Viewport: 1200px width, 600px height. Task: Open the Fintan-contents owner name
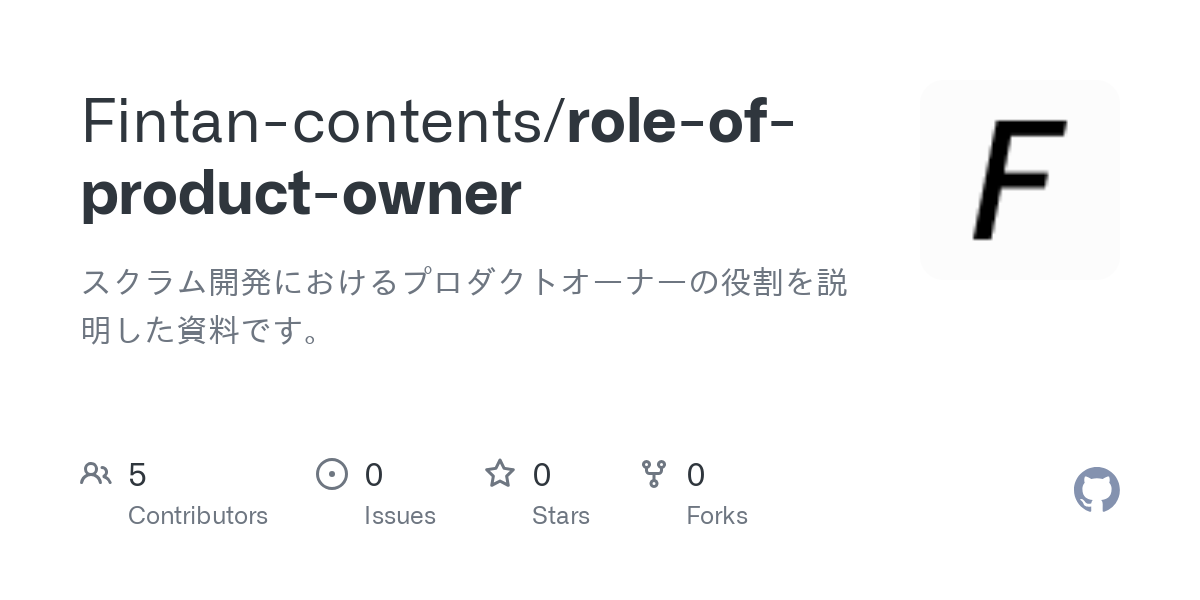point(314,121)
